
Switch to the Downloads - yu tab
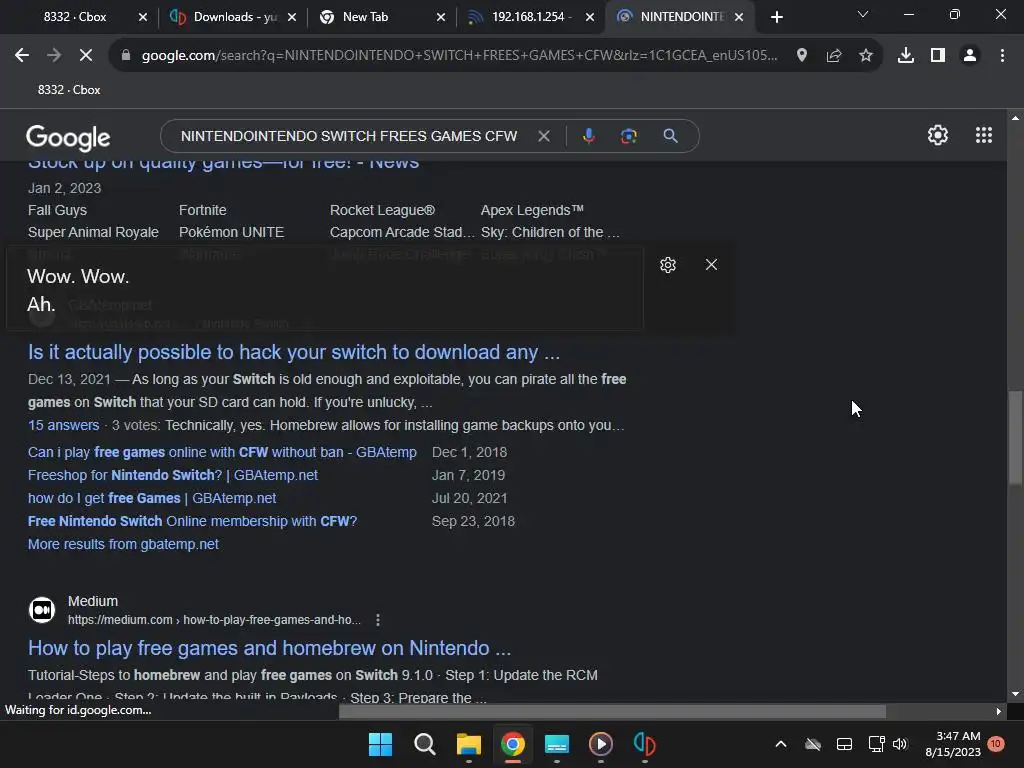click(x=232, y=17)
